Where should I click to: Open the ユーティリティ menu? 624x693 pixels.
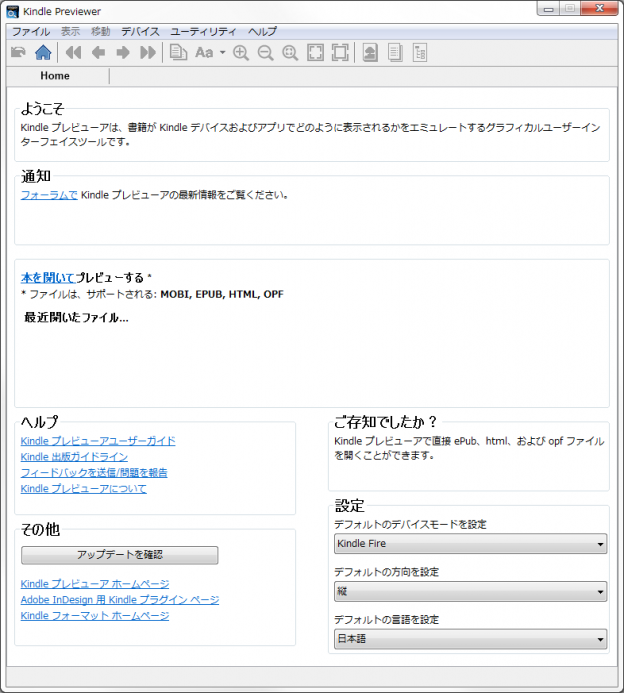pos(204,31)
